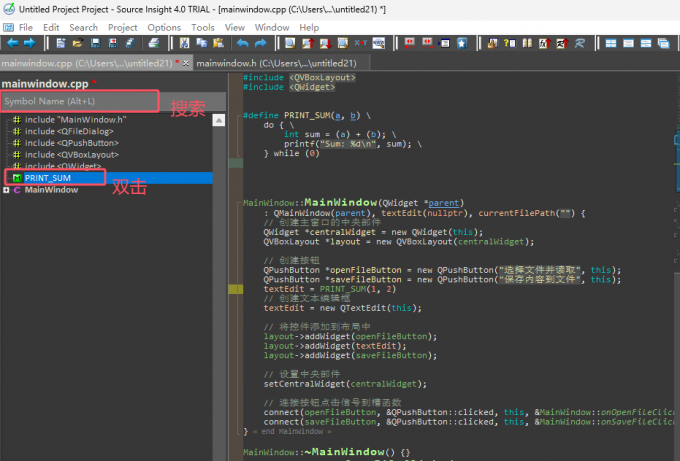Click the Search Web (www) icon
Screen dimensions: 680x461
pos(379,43)
